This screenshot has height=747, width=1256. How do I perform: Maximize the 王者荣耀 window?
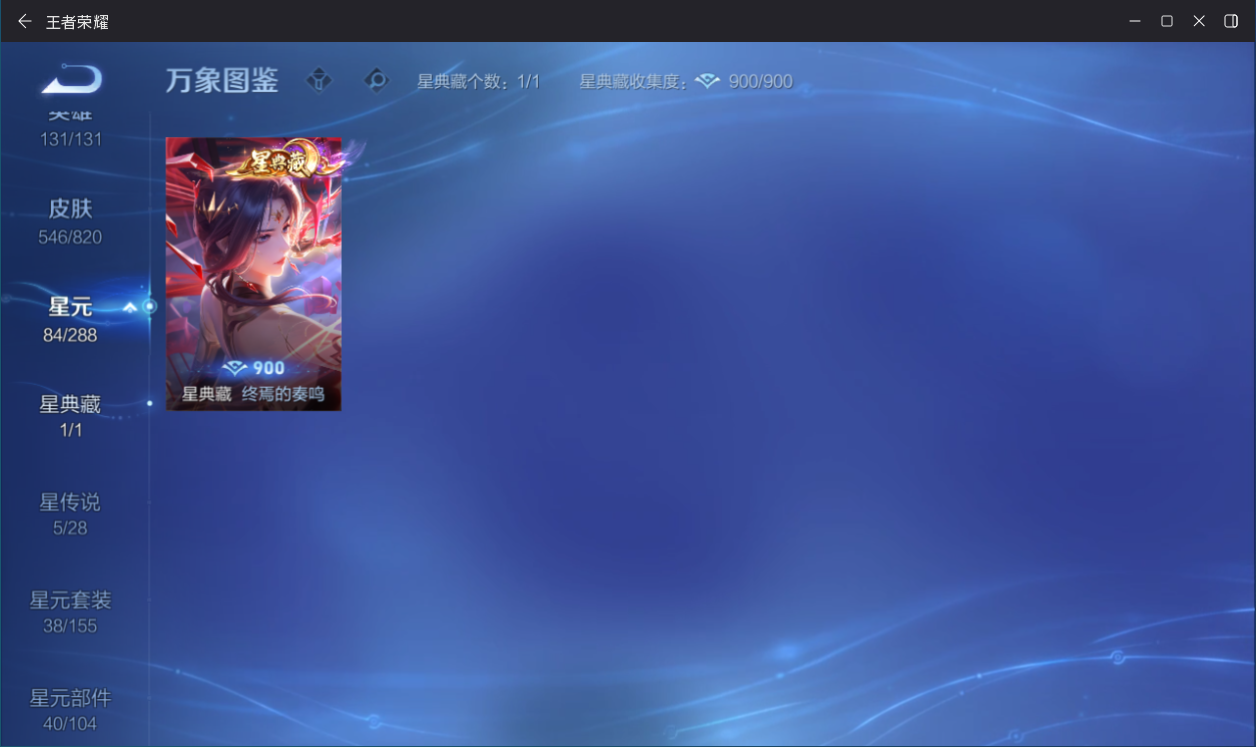pyautogui.click(x=1167, y=21)
